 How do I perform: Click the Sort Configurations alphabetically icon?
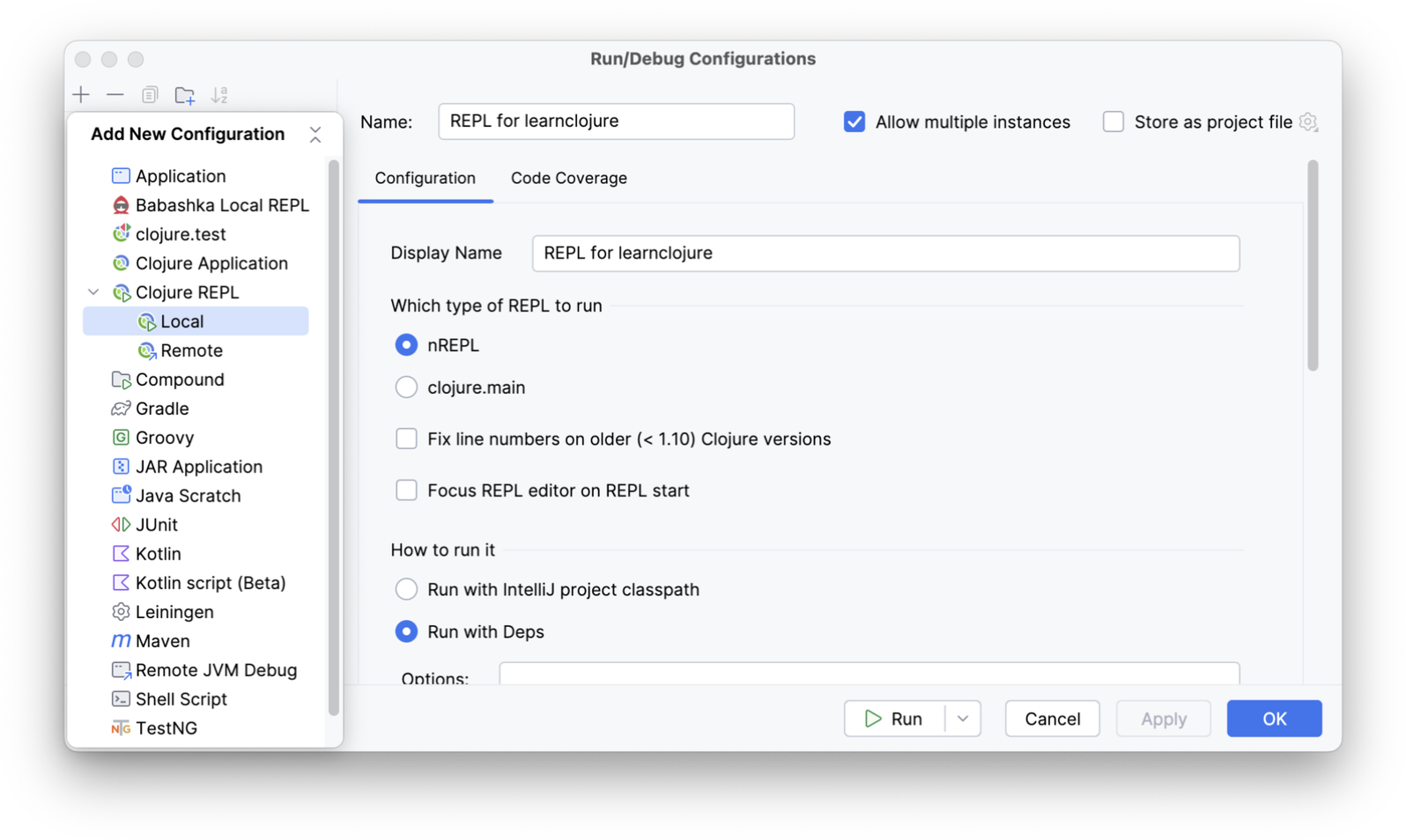coord(219,94)
